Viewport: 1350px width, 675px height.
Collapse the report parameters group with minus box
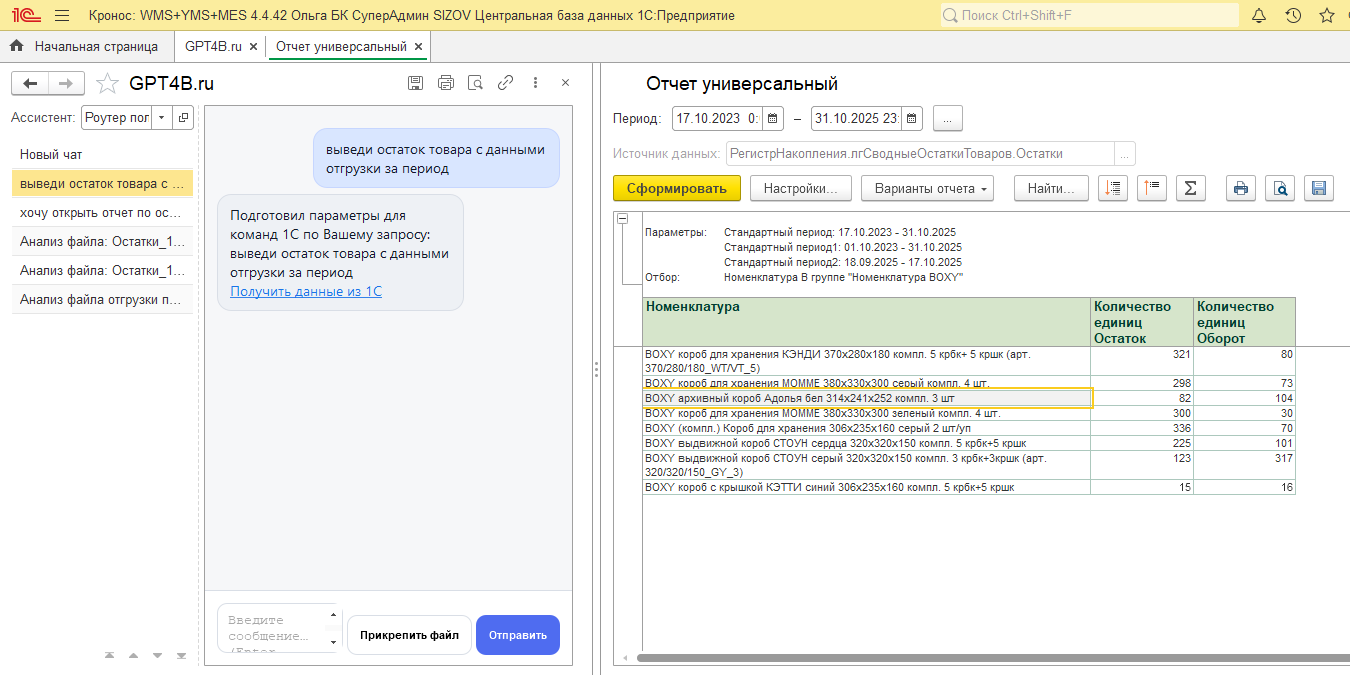(622, 219)
